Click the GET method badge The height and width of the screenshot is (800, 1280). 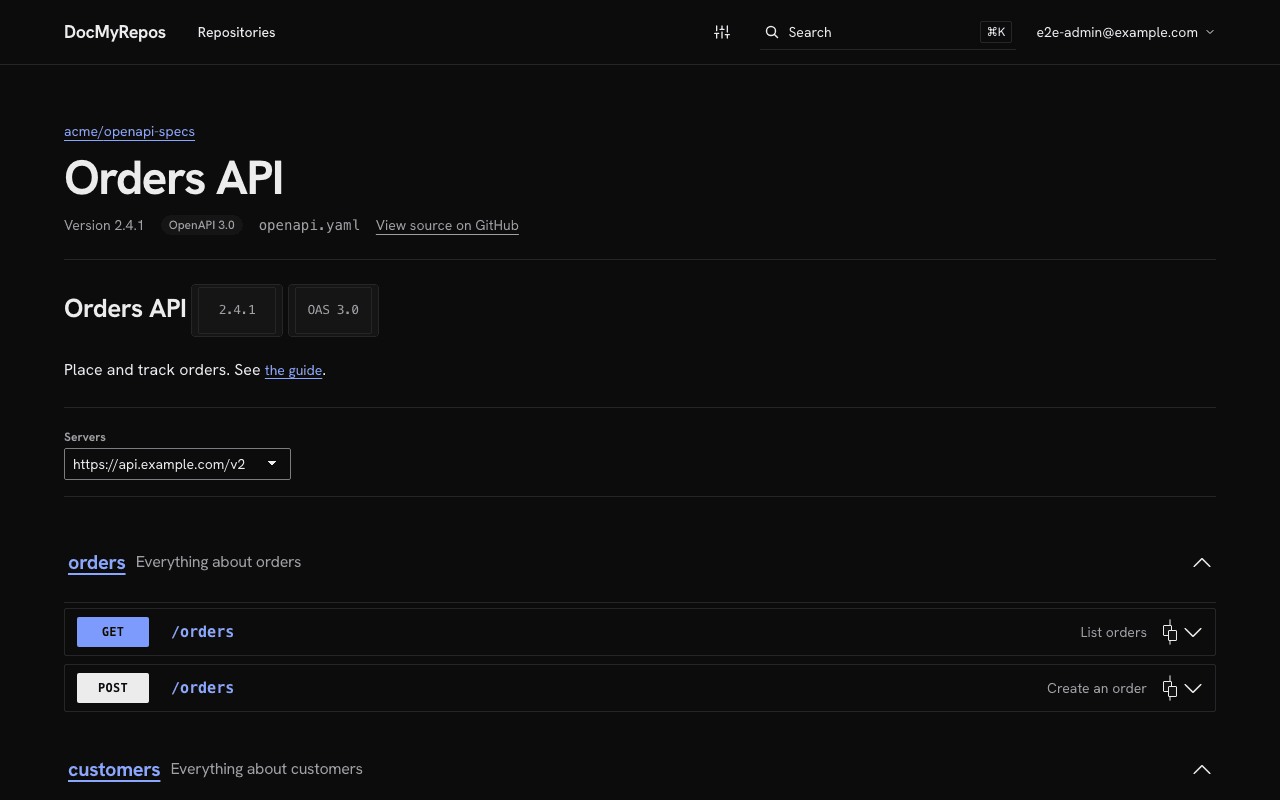[x=113, y=632]
